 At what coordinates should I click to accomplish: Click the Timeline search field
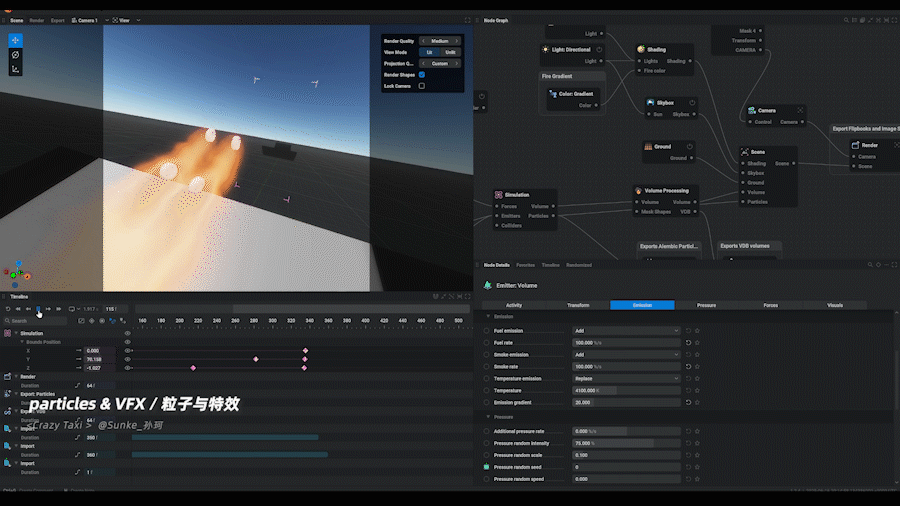pos(36,321)
